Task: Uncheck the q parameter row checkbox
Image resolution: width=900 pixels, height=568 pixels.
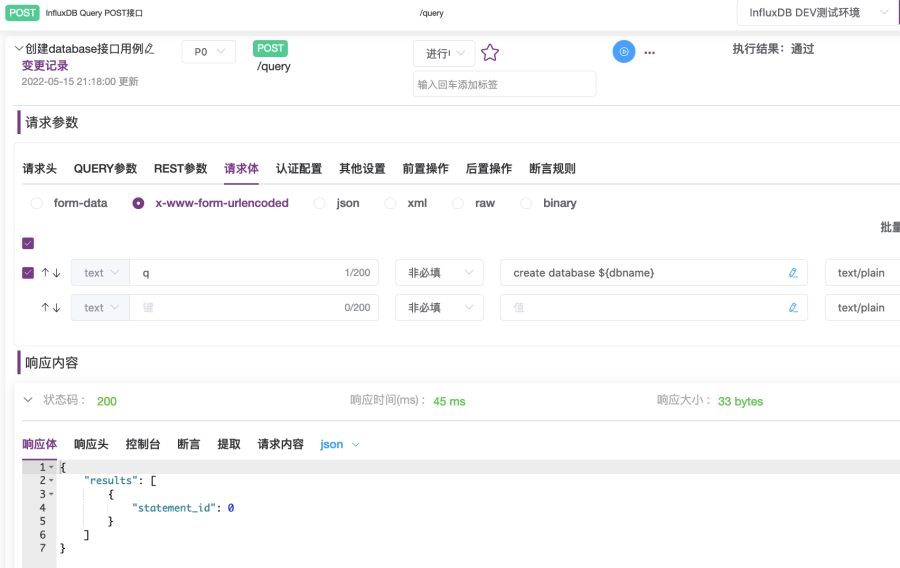Action: 28,273
